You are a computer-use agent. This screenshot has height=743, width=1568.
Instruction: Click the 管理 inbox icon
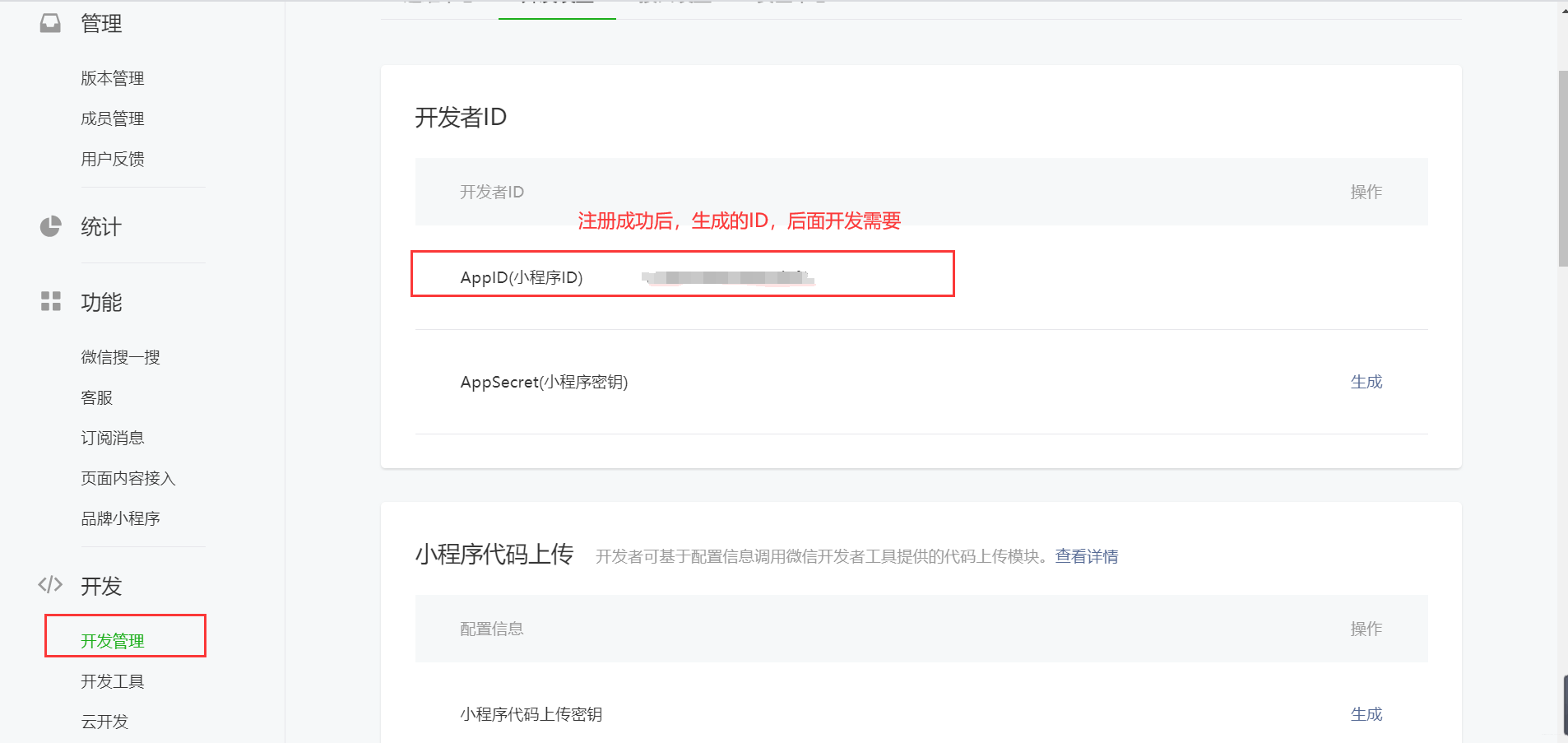[50, 23]
